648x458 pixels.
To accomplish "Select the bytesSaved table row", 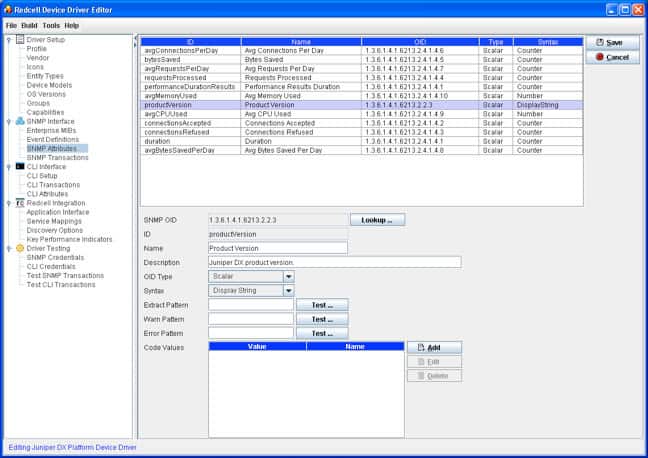I will pyautogui.click(x=362, y=60).
